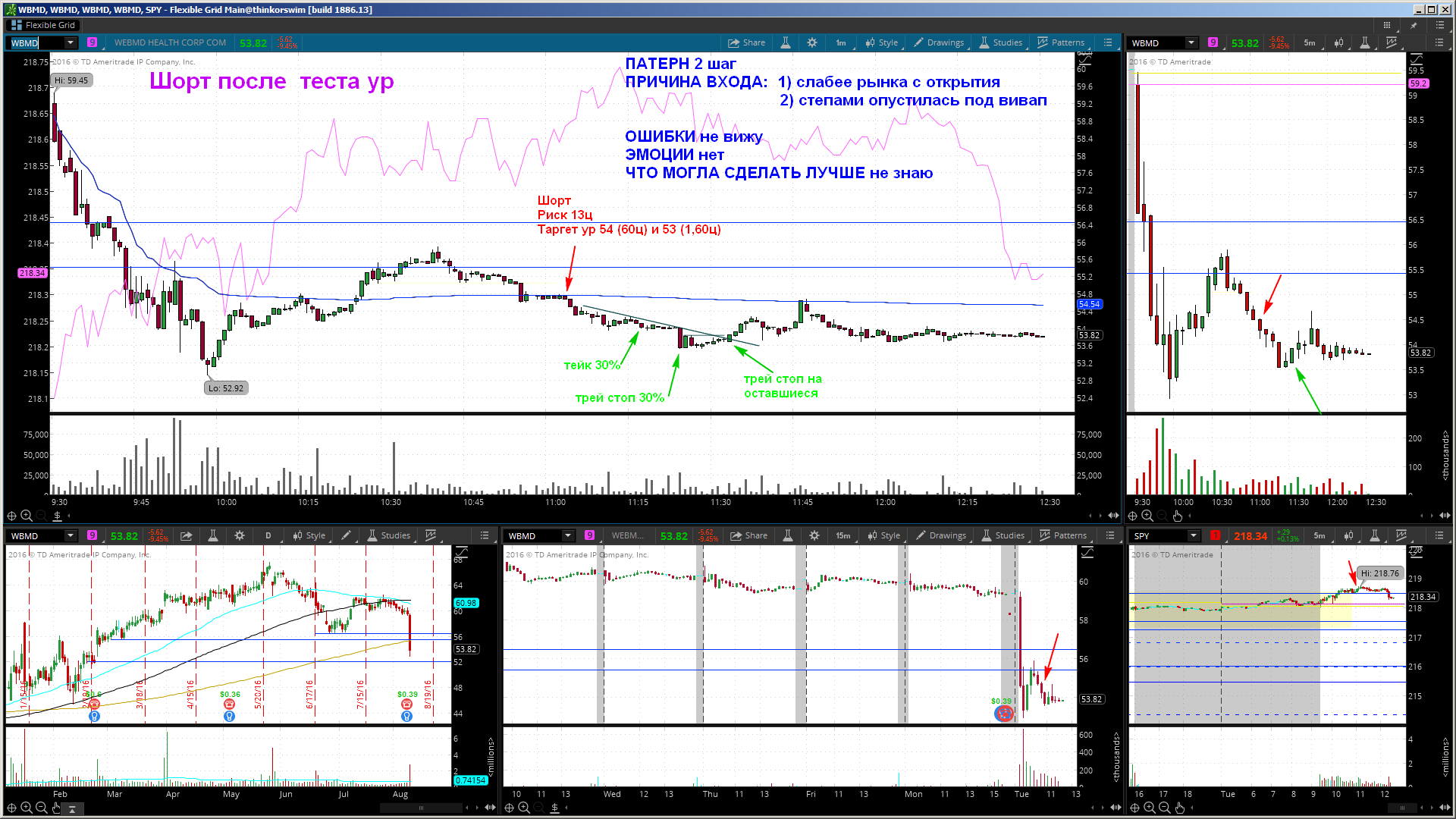
Task: Open studies flask icon in SPY chart
Action: pos(1375,535)
